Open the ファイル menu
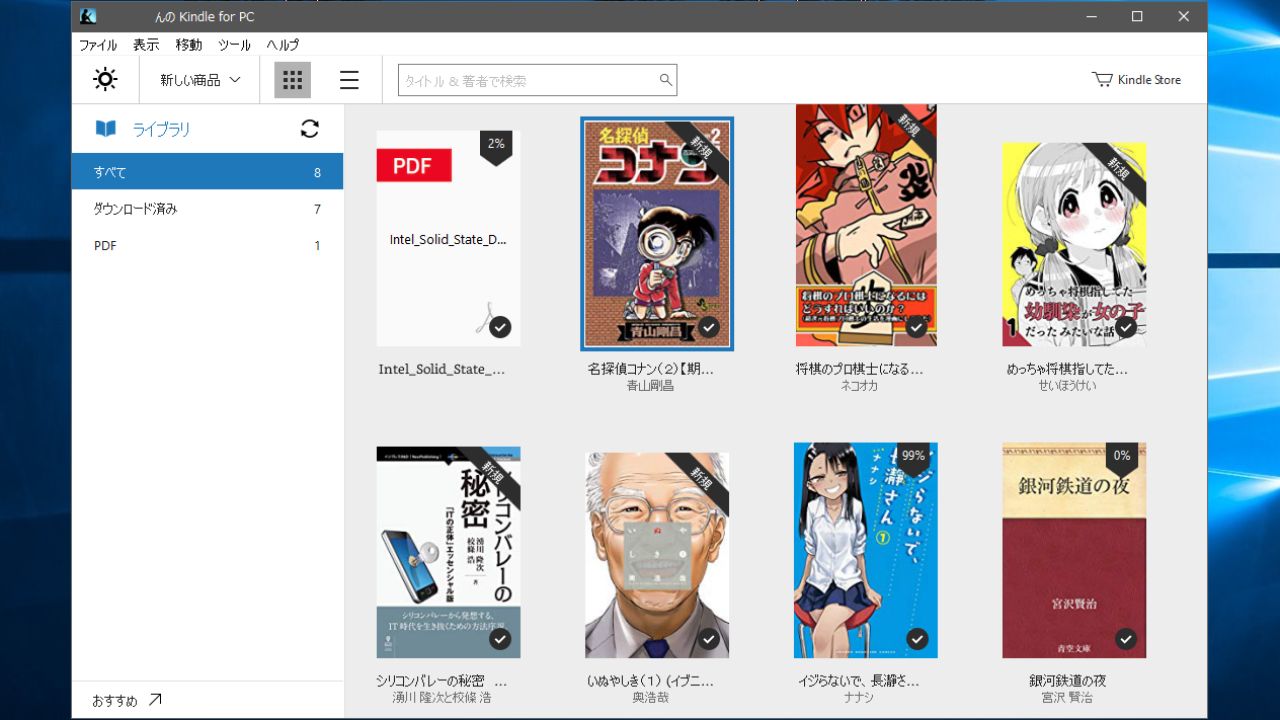The height and width of the screenshot is (720, 1280). coord(98,45)
